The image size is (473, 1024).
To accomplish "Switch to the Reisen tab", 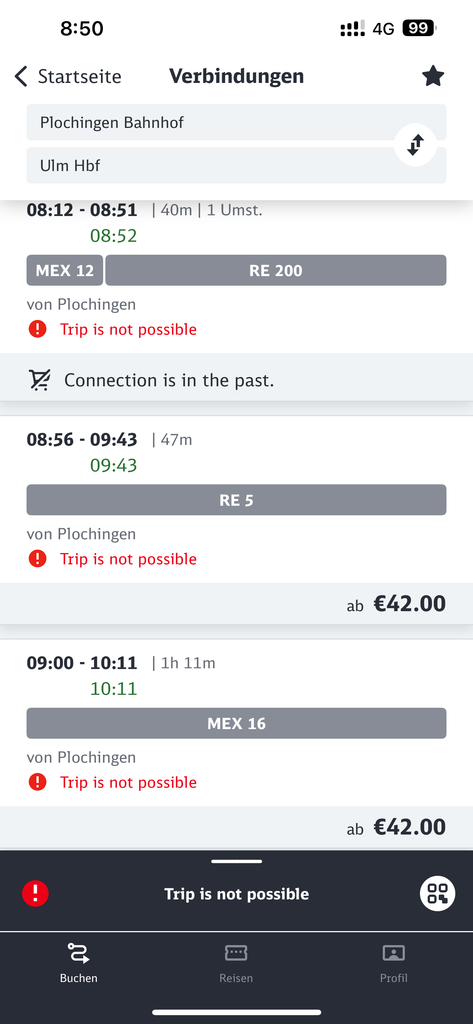I will click(236, 963).
